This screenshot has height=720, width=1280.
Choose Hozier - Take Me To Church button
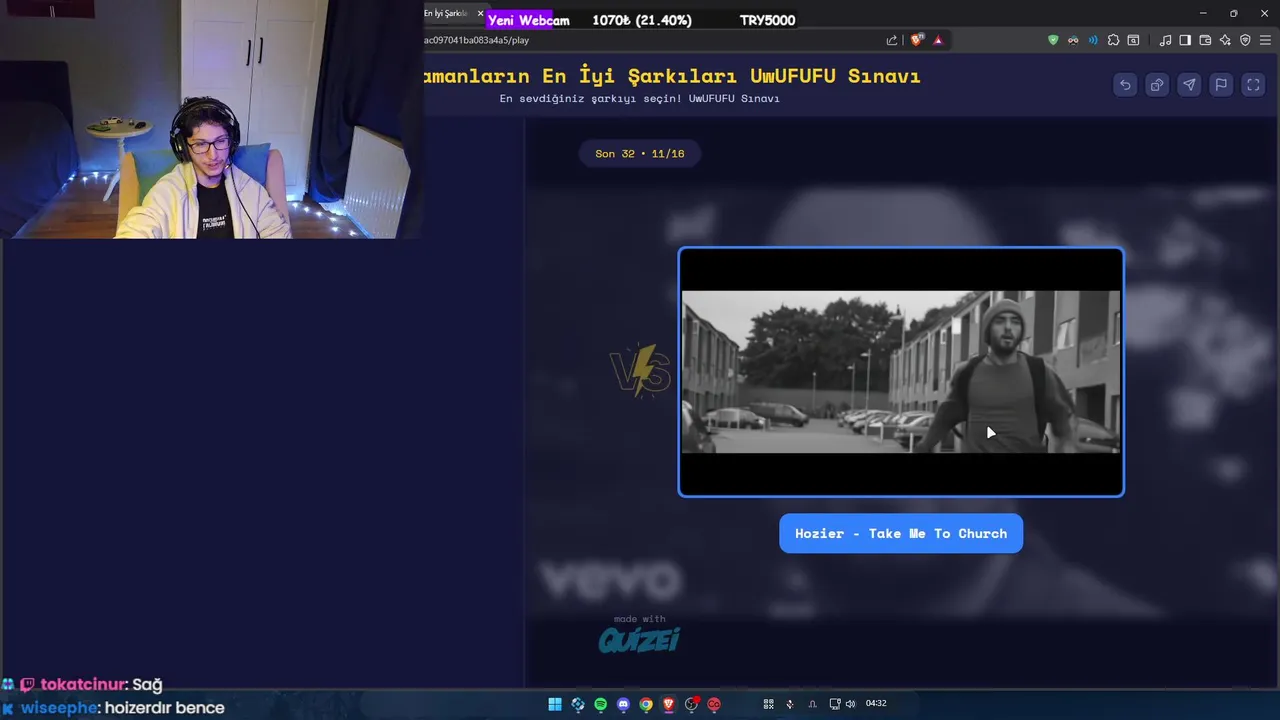(x=901, y=533)
